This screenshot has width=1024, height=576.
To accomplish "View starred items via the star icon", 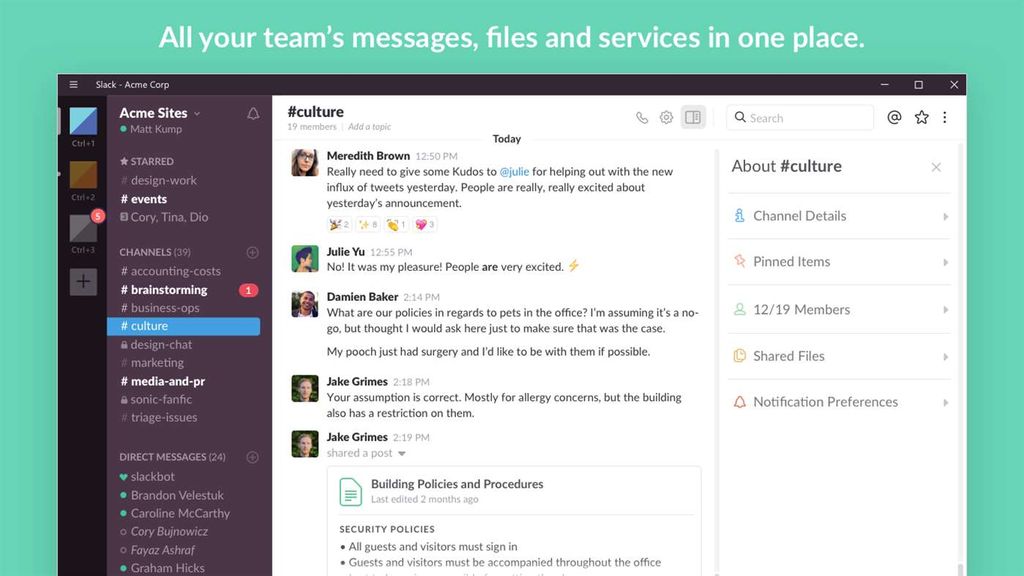I will coord(921,117).
